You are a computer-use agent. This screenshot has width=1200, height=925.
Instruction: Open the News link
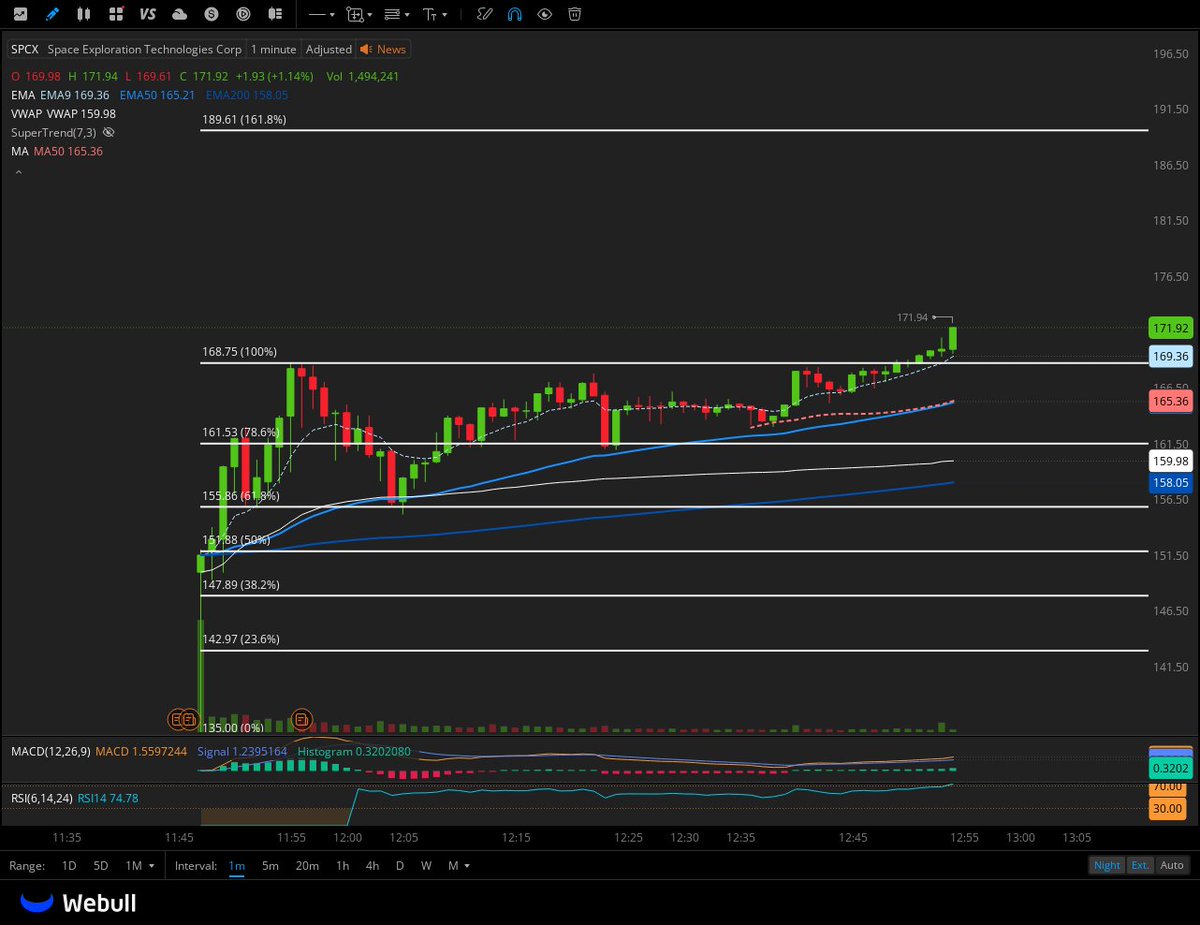click(x=391, y=49)
